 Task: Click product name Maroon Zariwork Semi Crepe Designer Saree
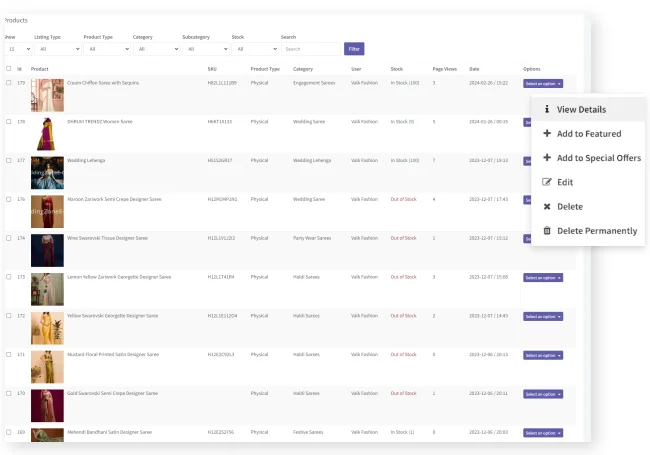click(114, 199)
